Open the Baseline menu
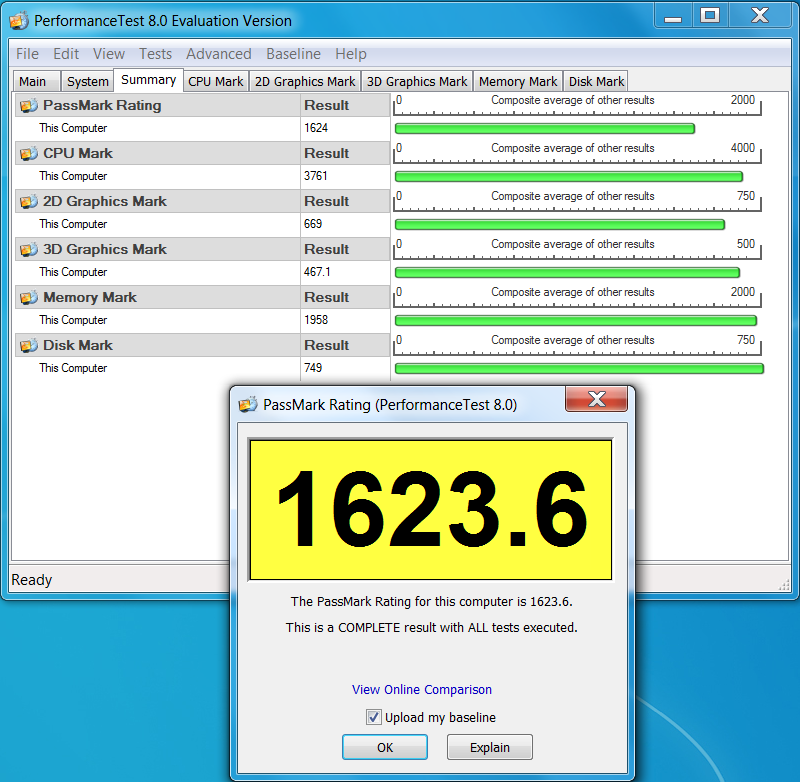800x782 pixels. pyautogui.click(x=293, y=54)
